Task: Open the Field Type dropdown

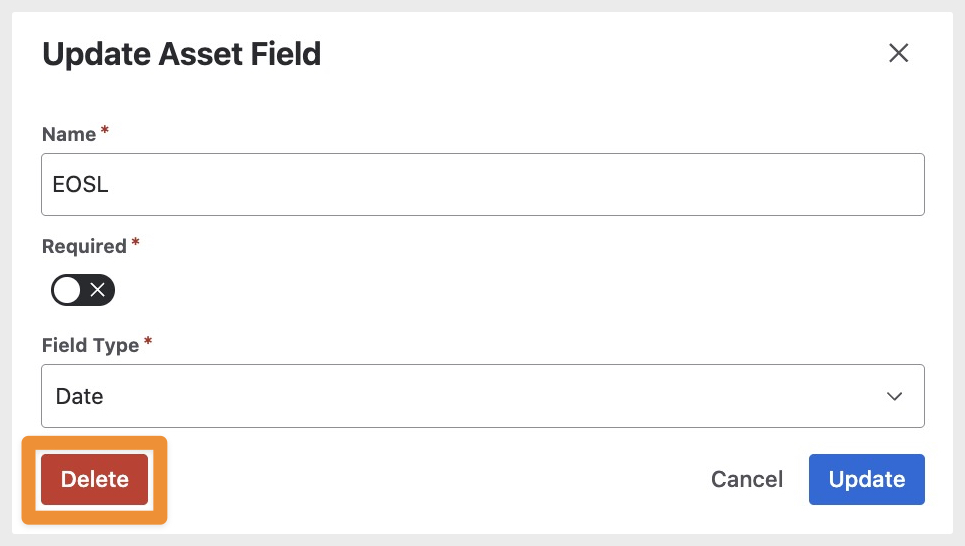Action: (x=482, y=396)
